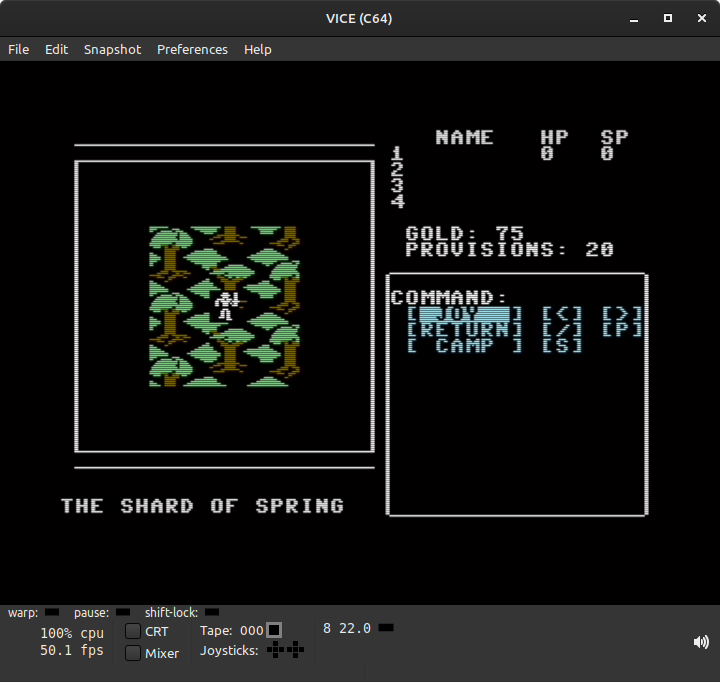Click the second joystick indicator icon
Image resolution: width=720 pixels, height=682 pixels.
pyautogui.click(x=295, y=649)
